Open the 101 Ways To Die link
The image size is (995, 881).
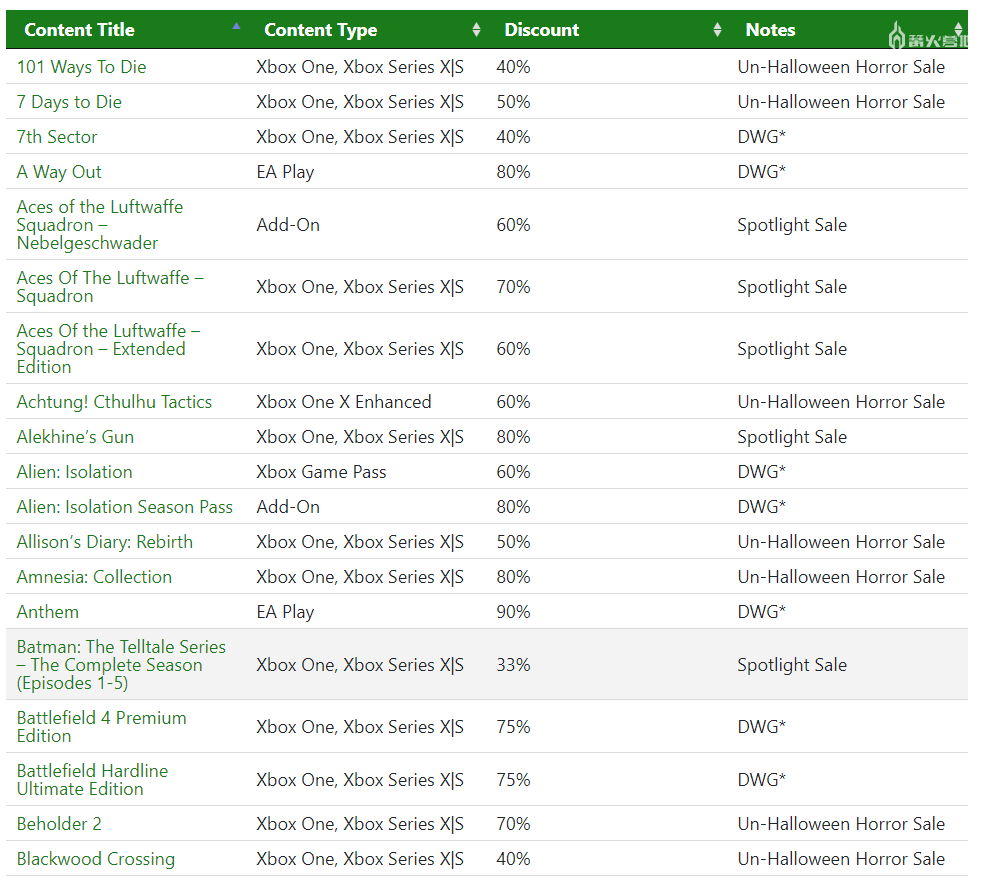pyautogui.click(x=81, y=67)
